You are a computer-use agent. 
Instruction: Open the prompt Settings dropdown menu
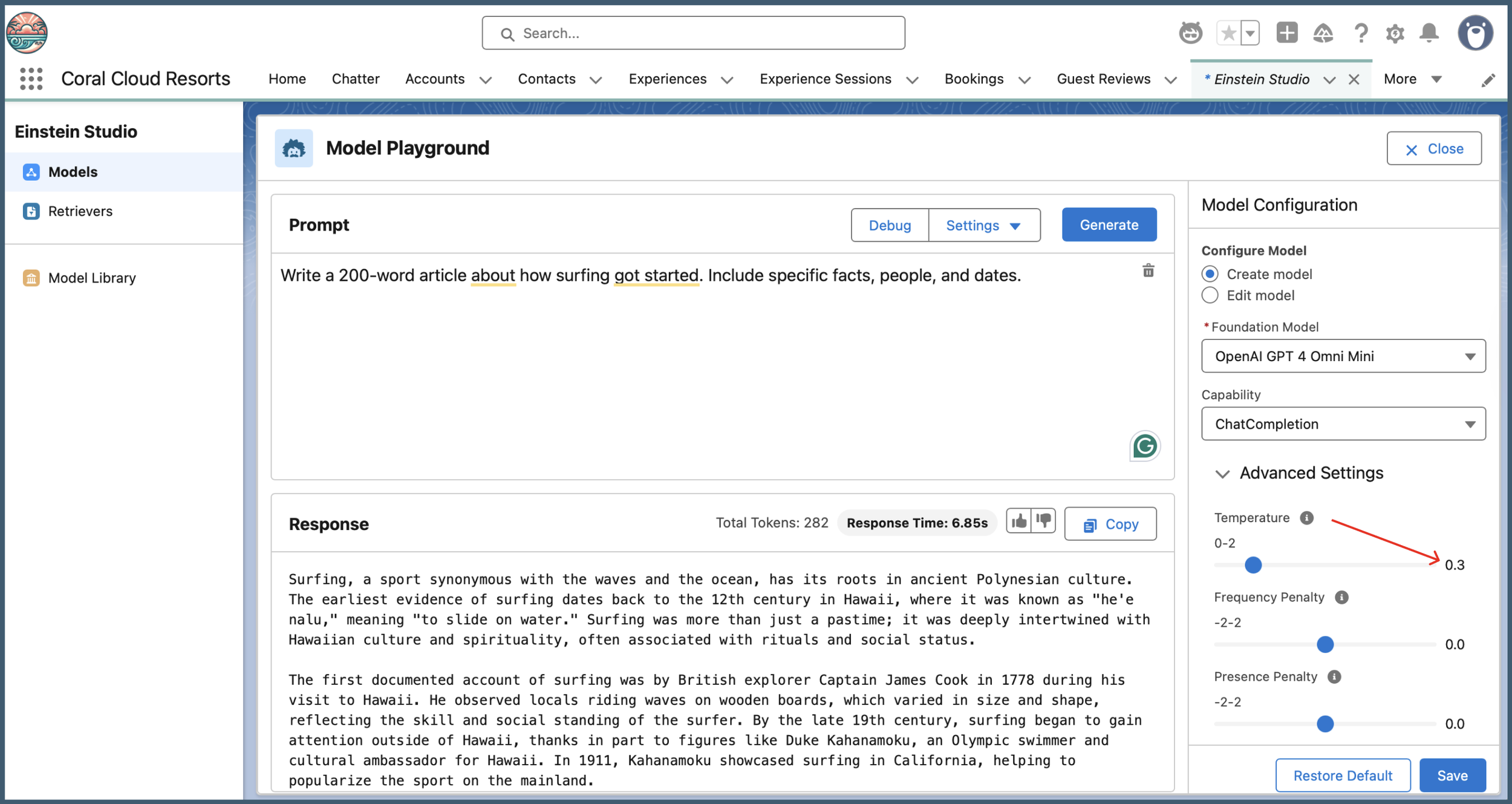[983, 225]
